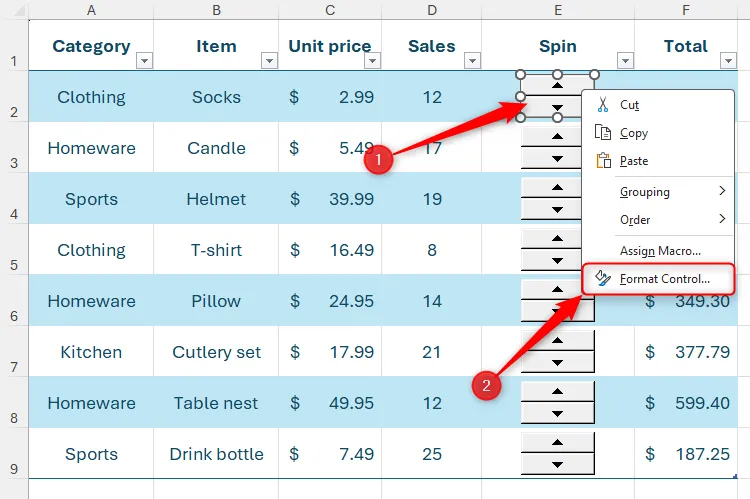Click the Format Control paintbrush icon
The width and height of the screenshot is (750, 499).
[603, 278]
